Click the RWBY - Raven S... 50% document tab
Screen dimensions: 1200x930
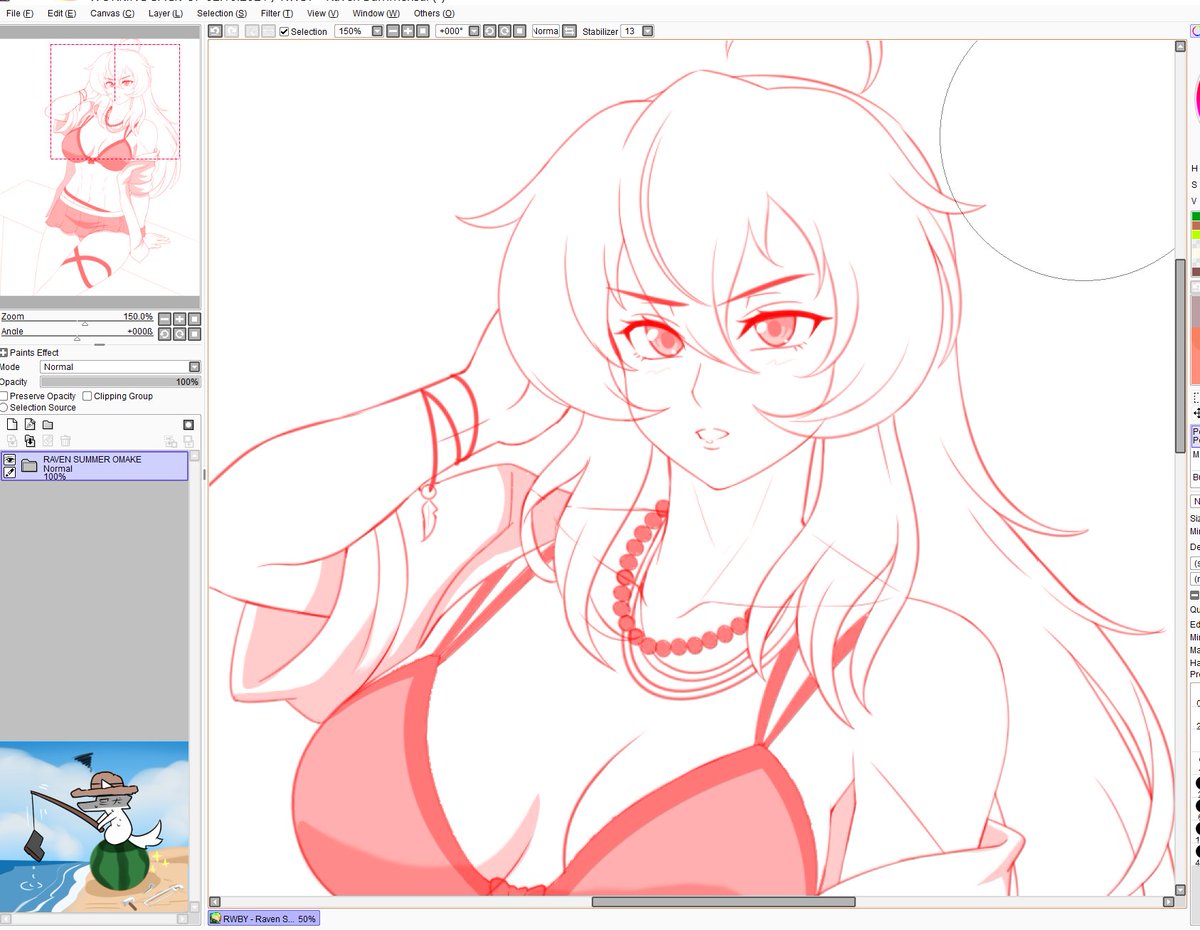(x=264, y=918)
